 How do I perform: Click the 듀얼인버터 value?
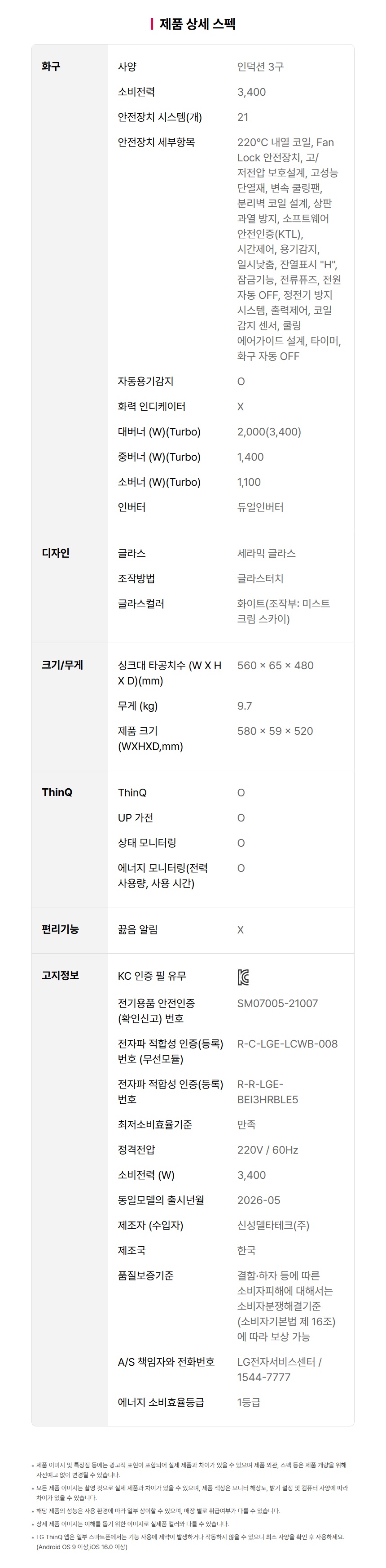tap(260, 507)
